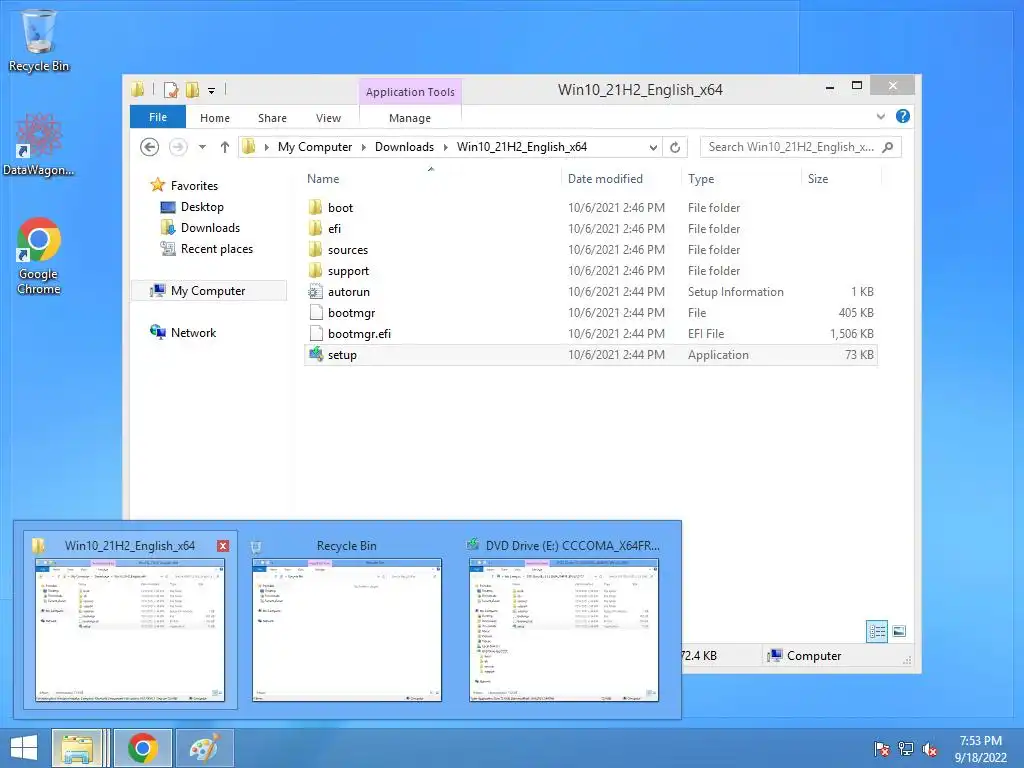Select the support folder icon
The image size is (1024, 768).
pyautogui.click(x=315, y=270)
